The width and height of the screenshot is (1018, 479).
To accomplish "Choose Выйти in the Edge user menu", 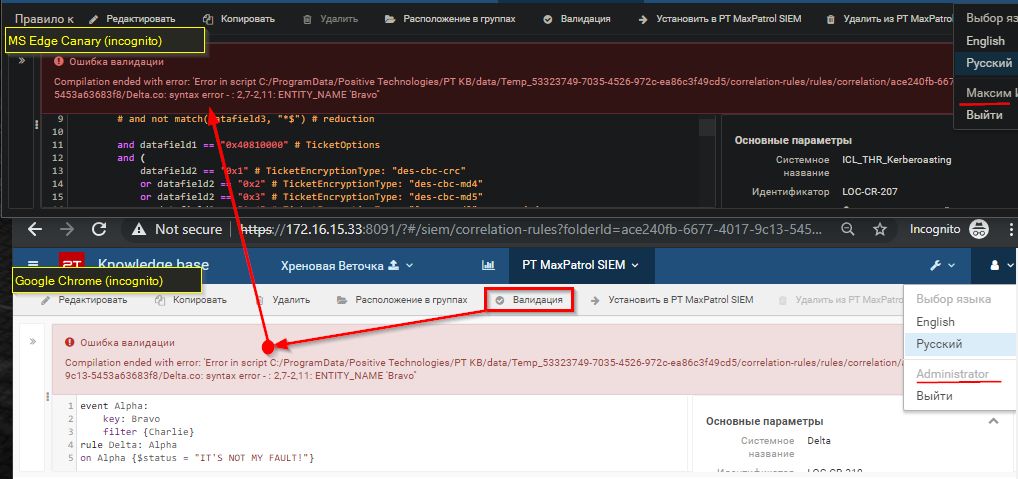I will click(x=984, y=115).
